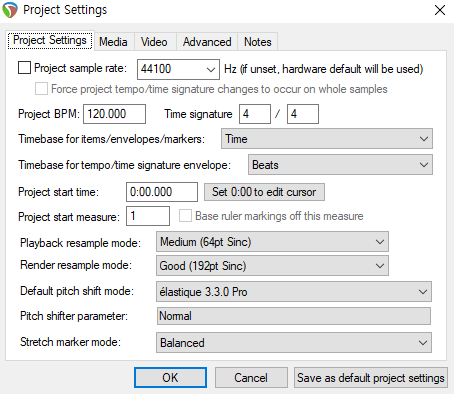Viewport: 454px width, 394px height.
Task: Enable the Project sample rate checkbox
Action: [24, 68]
